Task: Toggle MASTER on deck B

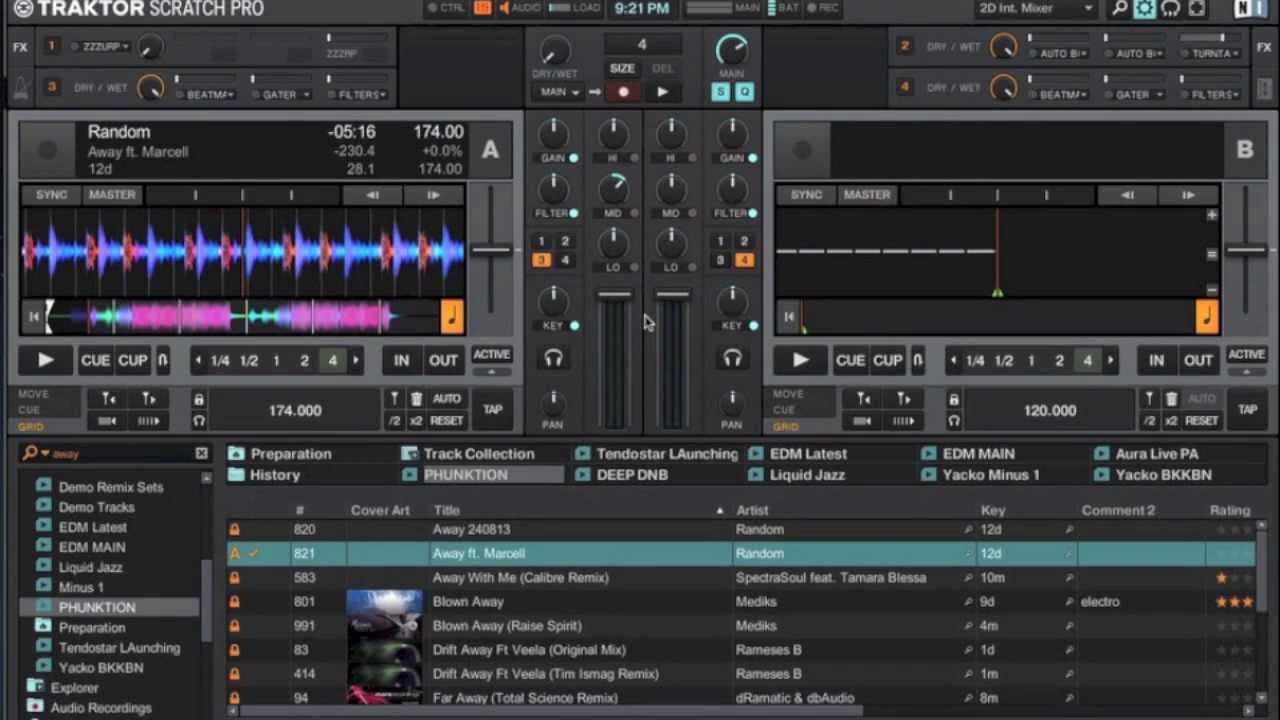Action: [x=867, y=195]
